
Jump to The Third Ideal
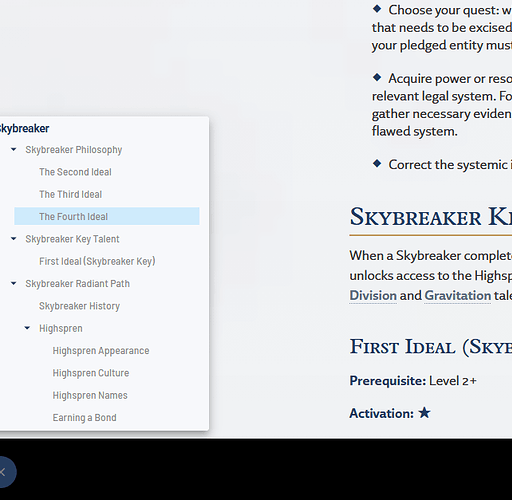tap(70, 194)
